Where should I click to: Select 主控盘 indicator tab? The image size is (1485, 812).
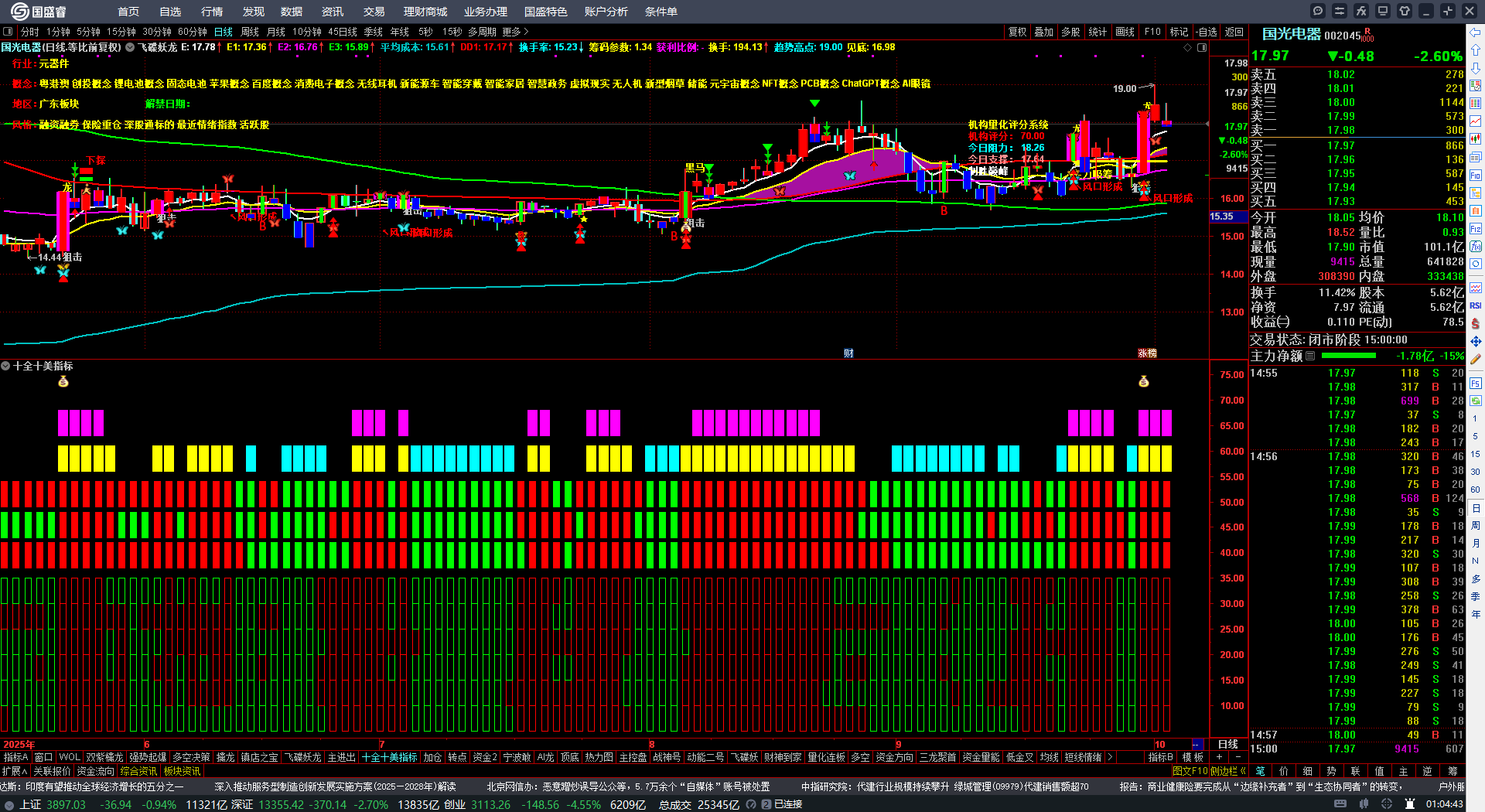pos(633,757)
